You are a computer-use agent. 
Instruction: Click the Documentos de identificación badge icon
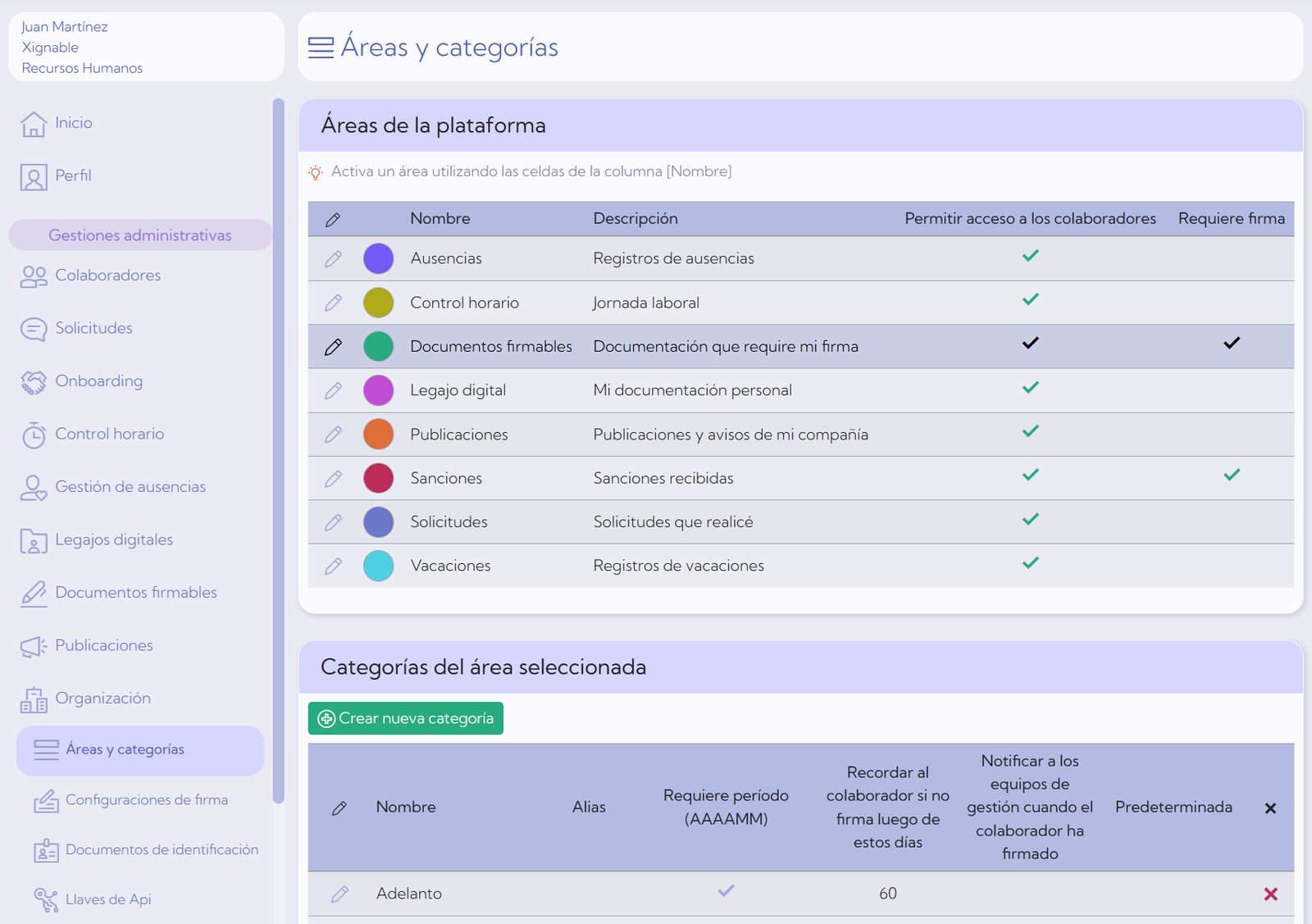coord(46,850)
